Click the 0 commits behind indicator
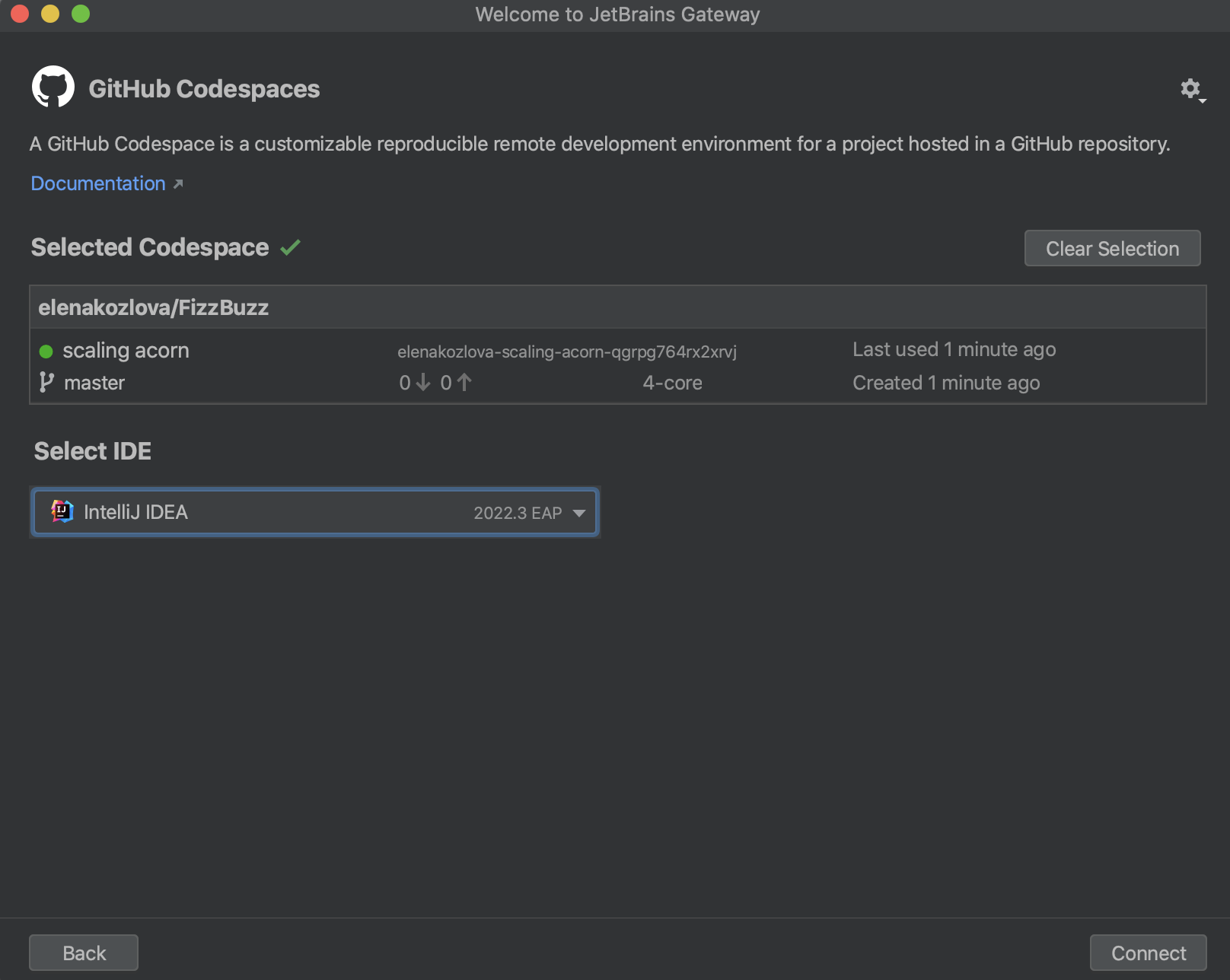This screenshot has width=1230, height=980. pos(415,383)
